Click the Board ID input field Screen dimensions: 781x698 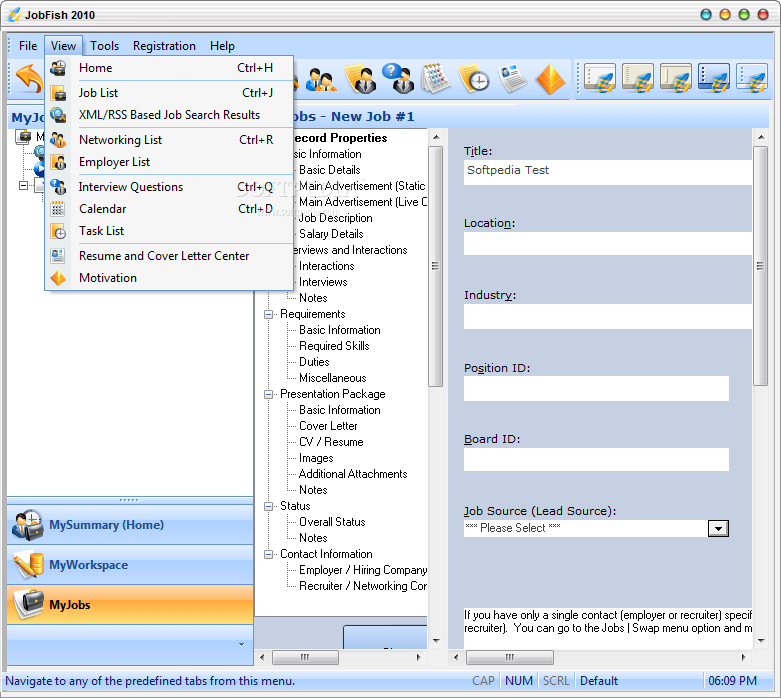pos(596,459)
